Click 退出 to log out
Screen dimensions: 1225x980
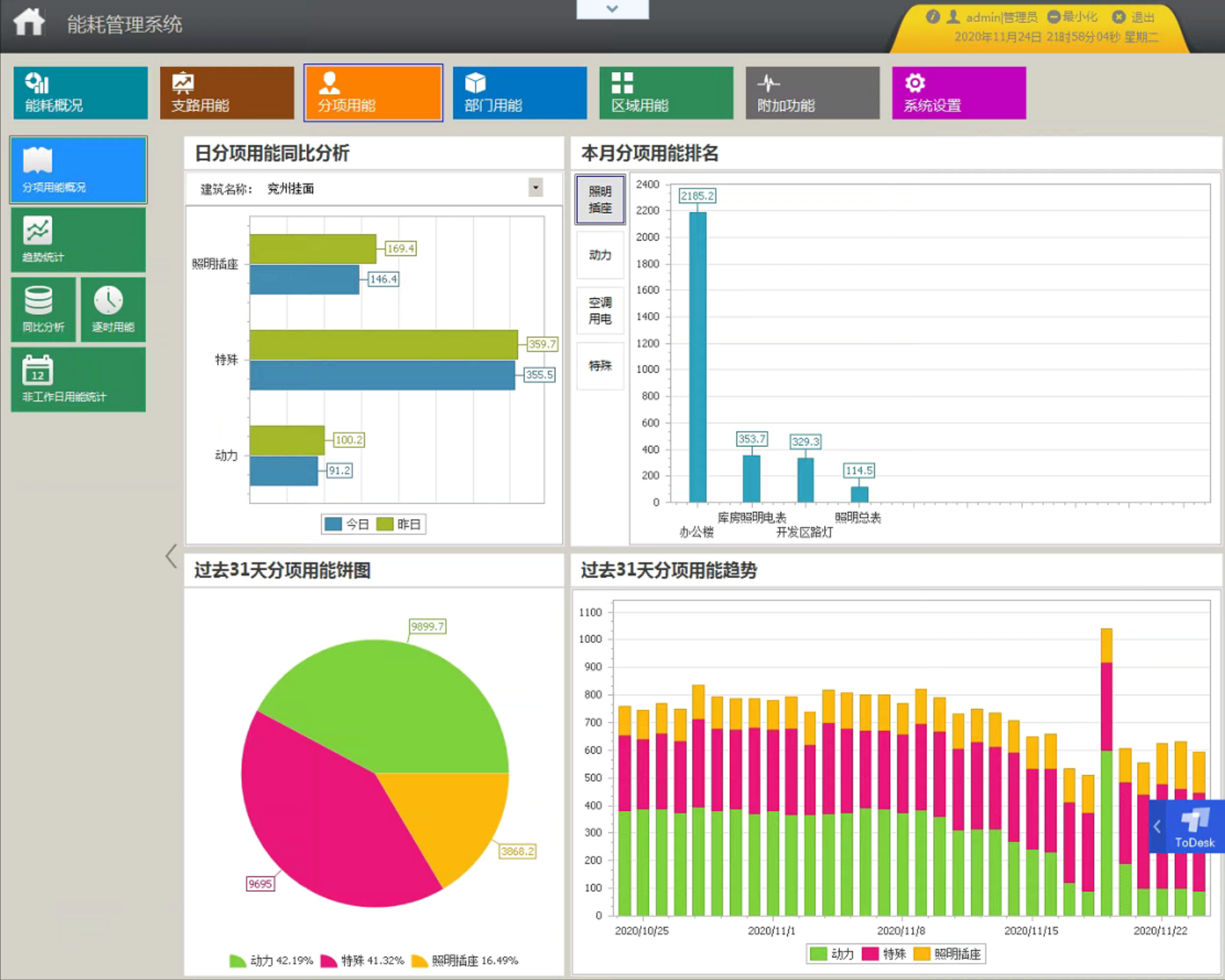tap(1134, 17)
